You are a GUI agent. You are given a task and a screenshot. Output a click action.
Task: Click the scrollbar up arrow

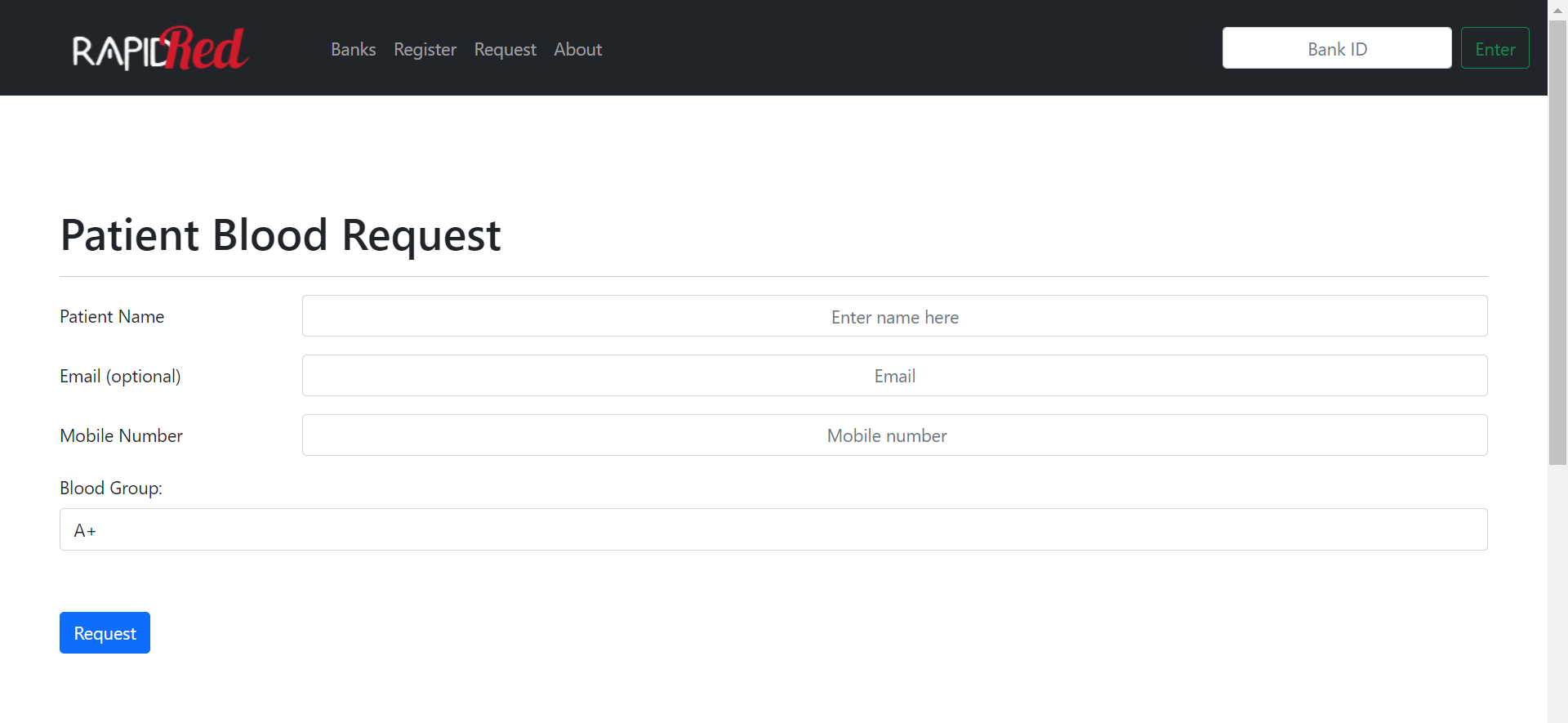[x=1557, y=10]
